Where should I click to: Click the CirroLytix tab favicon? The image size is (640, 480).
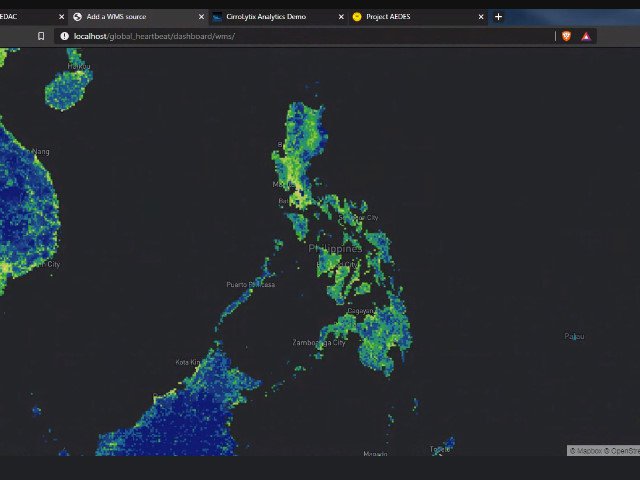pyautogui.click(x=217, y=17)
